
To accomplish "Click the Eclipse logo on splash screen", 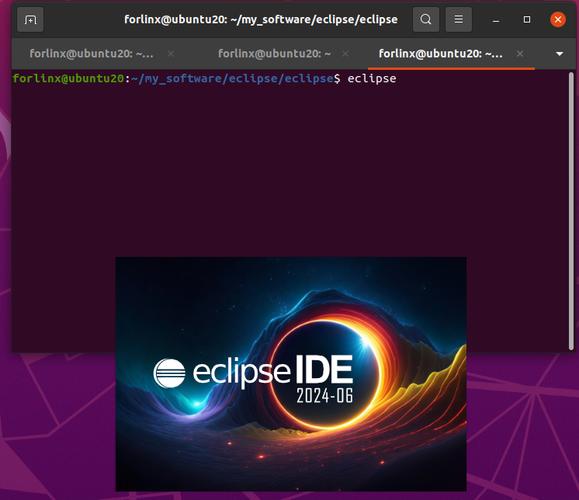I will [x=169, y=373].
